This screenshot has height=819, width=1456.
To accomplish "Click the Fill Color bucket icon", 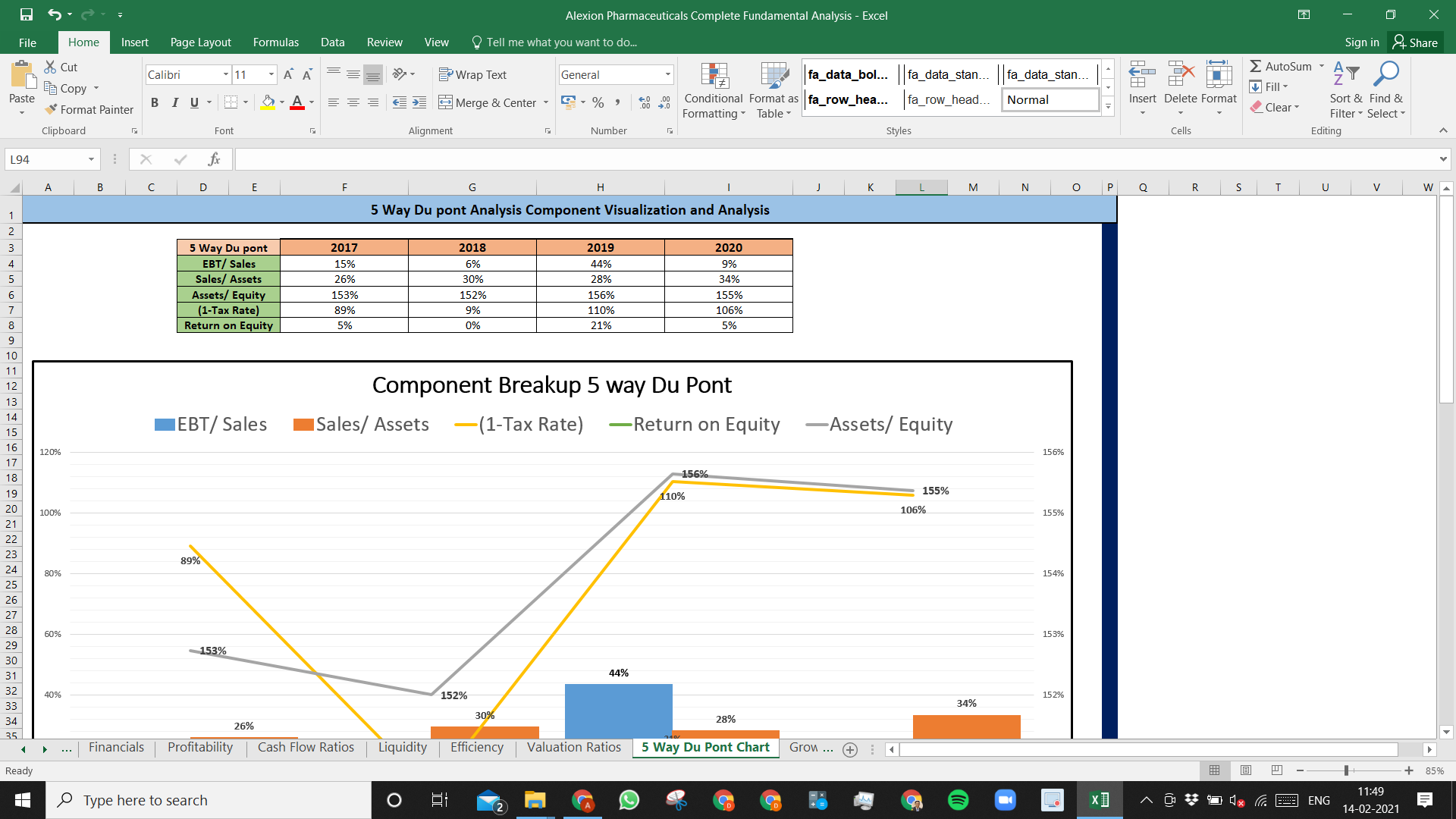I will point(268,102).
